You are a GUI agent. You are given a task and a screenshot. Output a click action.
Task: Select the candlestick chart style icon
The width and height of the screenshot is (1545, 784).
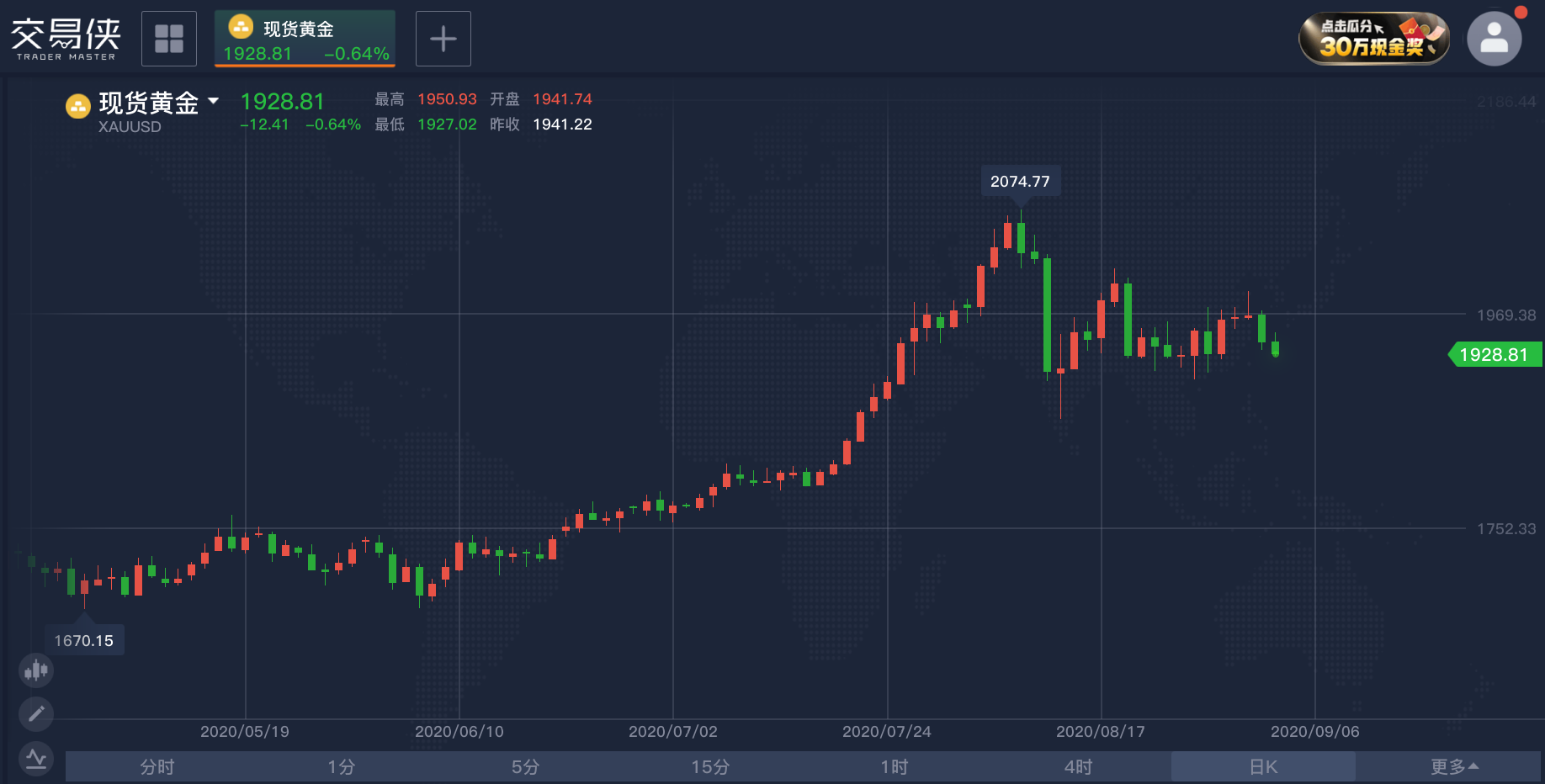(x=35, y=670)
